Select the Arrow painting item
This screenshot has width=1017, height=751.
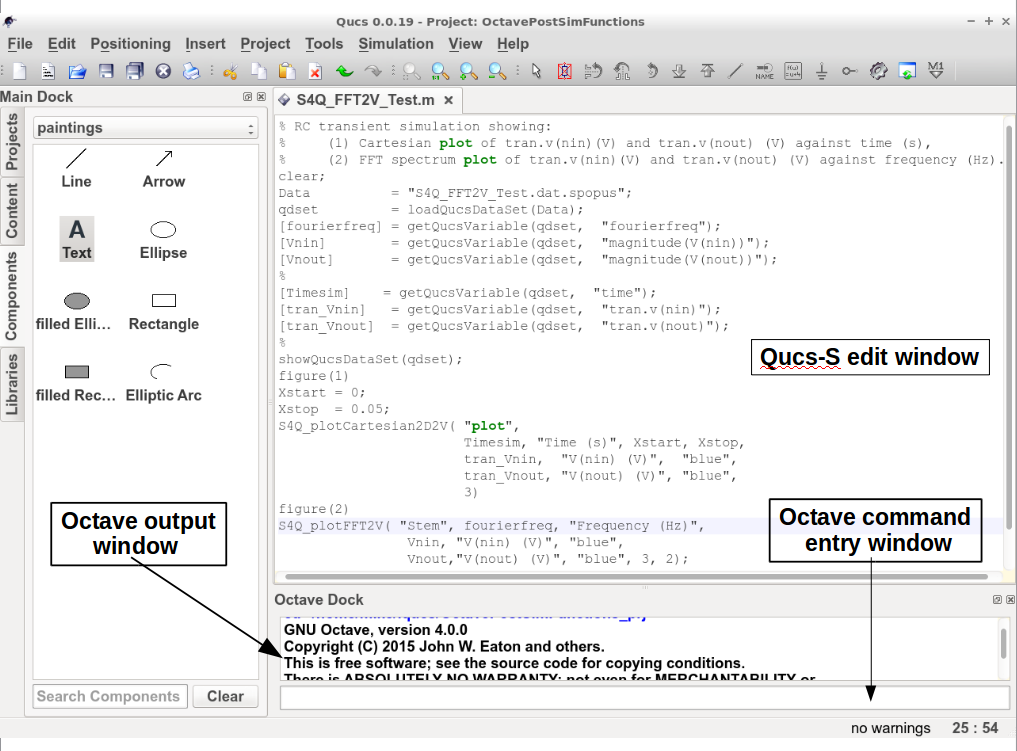[163, 169]
